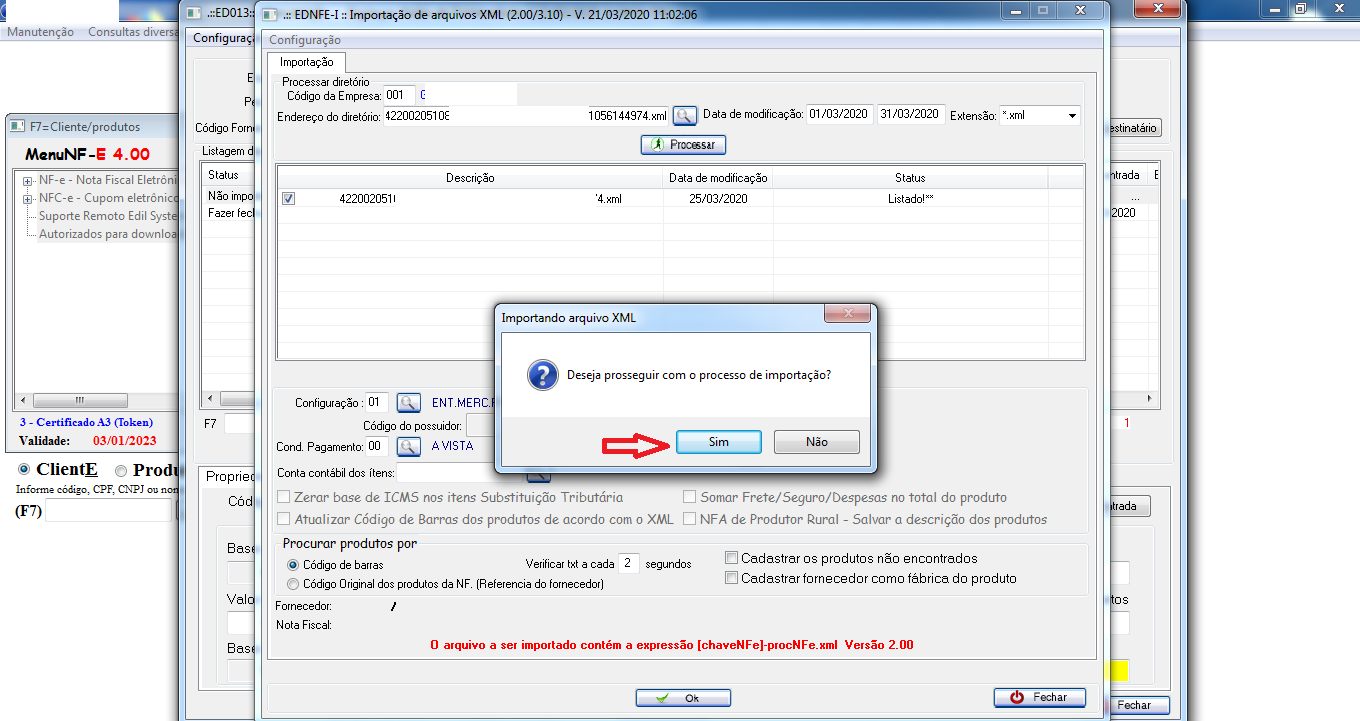Expand the NF-e Nota Fiscal tree node
This screenshot has height=721, width=1360.
pos(27,180)
